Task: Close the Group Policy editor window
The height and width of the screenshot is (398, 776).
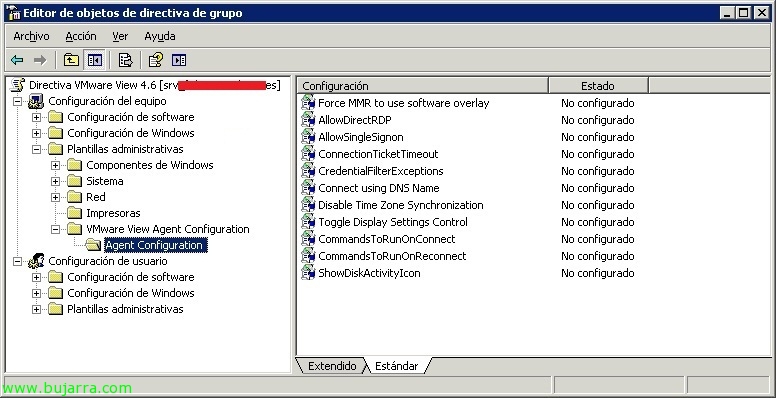Action: [x=763, y=13]
